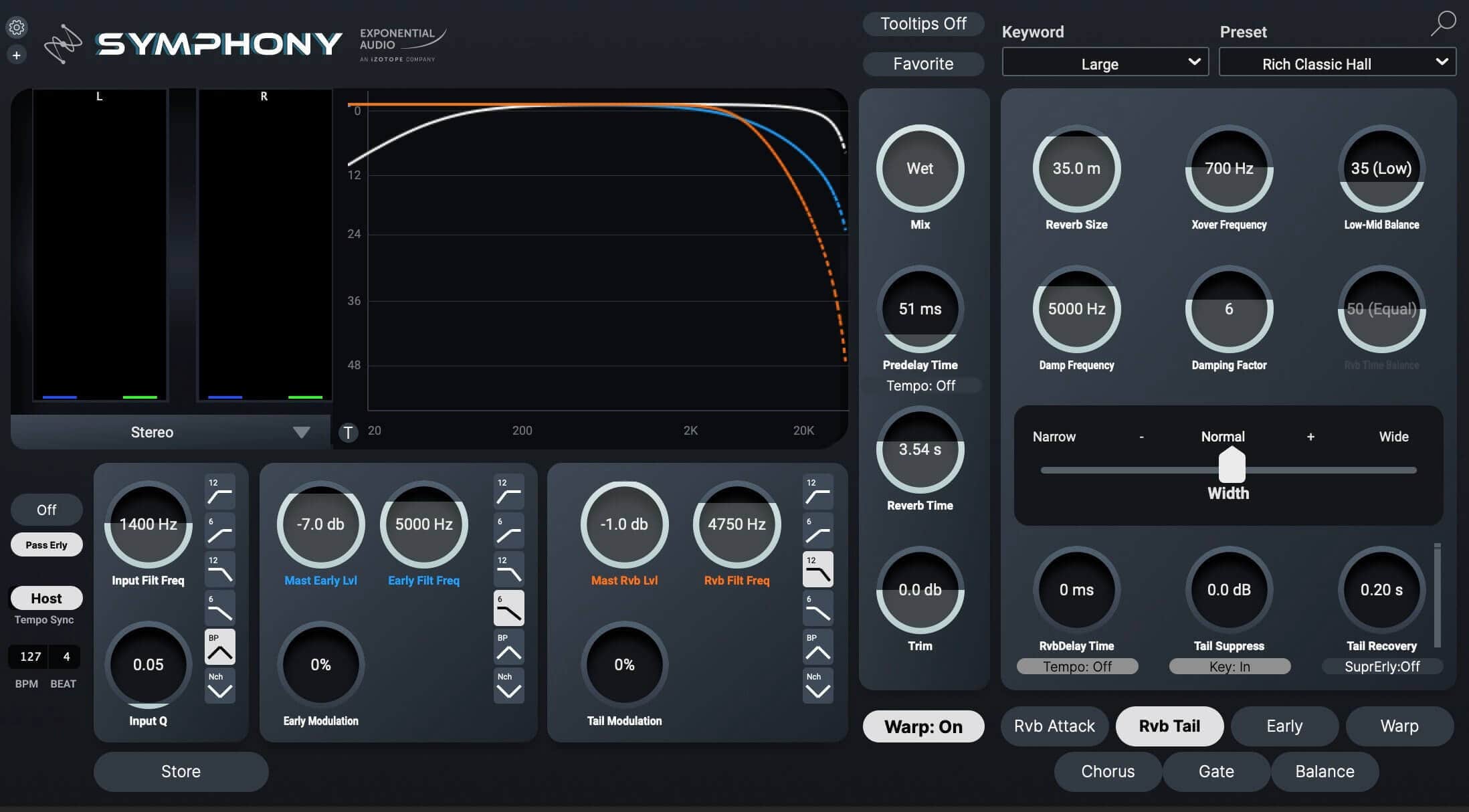Toggle Predelay Tempo: Off
The image size is (1469, 812).
click(x=920, y=386)
